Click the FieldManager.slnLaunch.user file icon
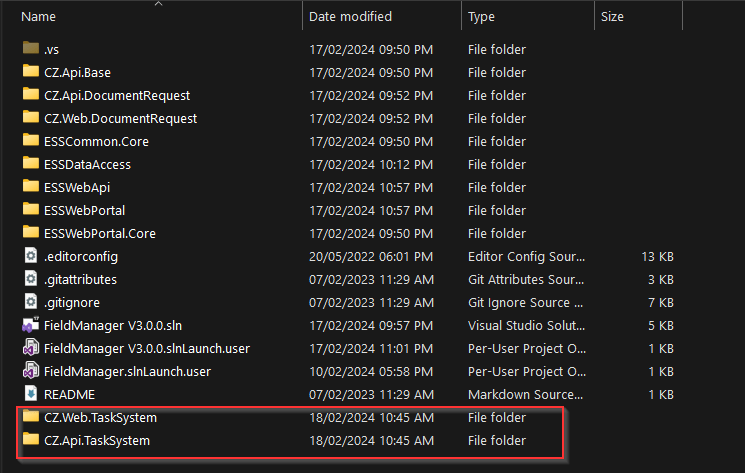The width and height of the screenshot is (745, 473). pyautogui.click(x=31, y=371)
